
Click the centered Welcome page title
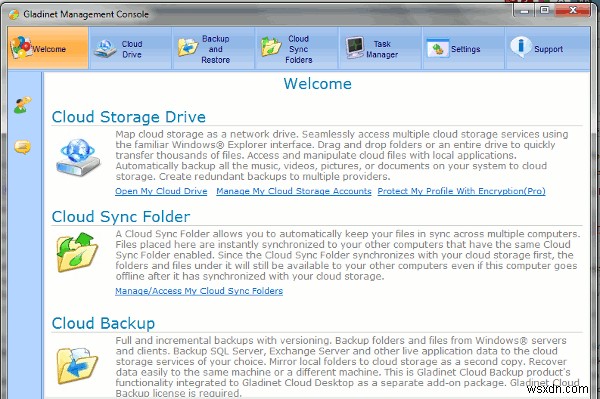click(x=318, y=84)
